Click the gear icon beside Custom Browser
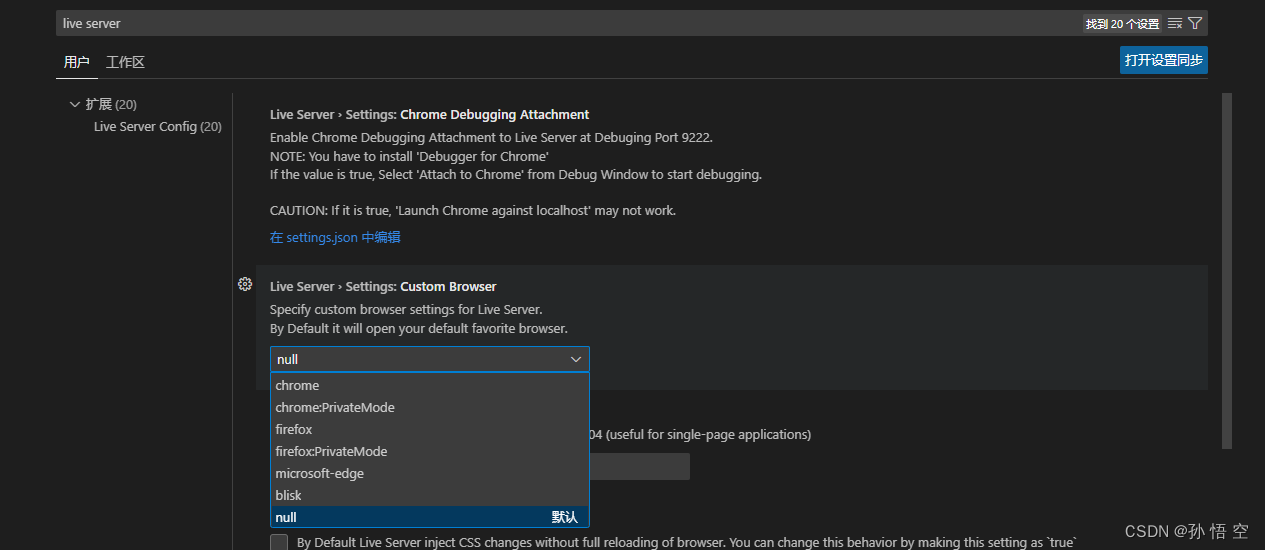 click(245, 285)
